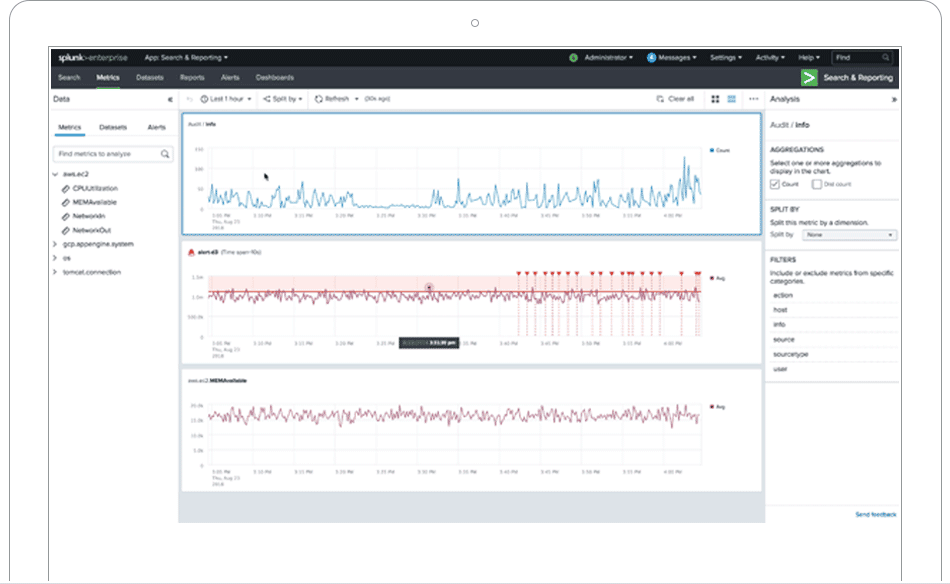Switch to single-chart grid layout icon
Screen dimensions: 950x584
733,98
